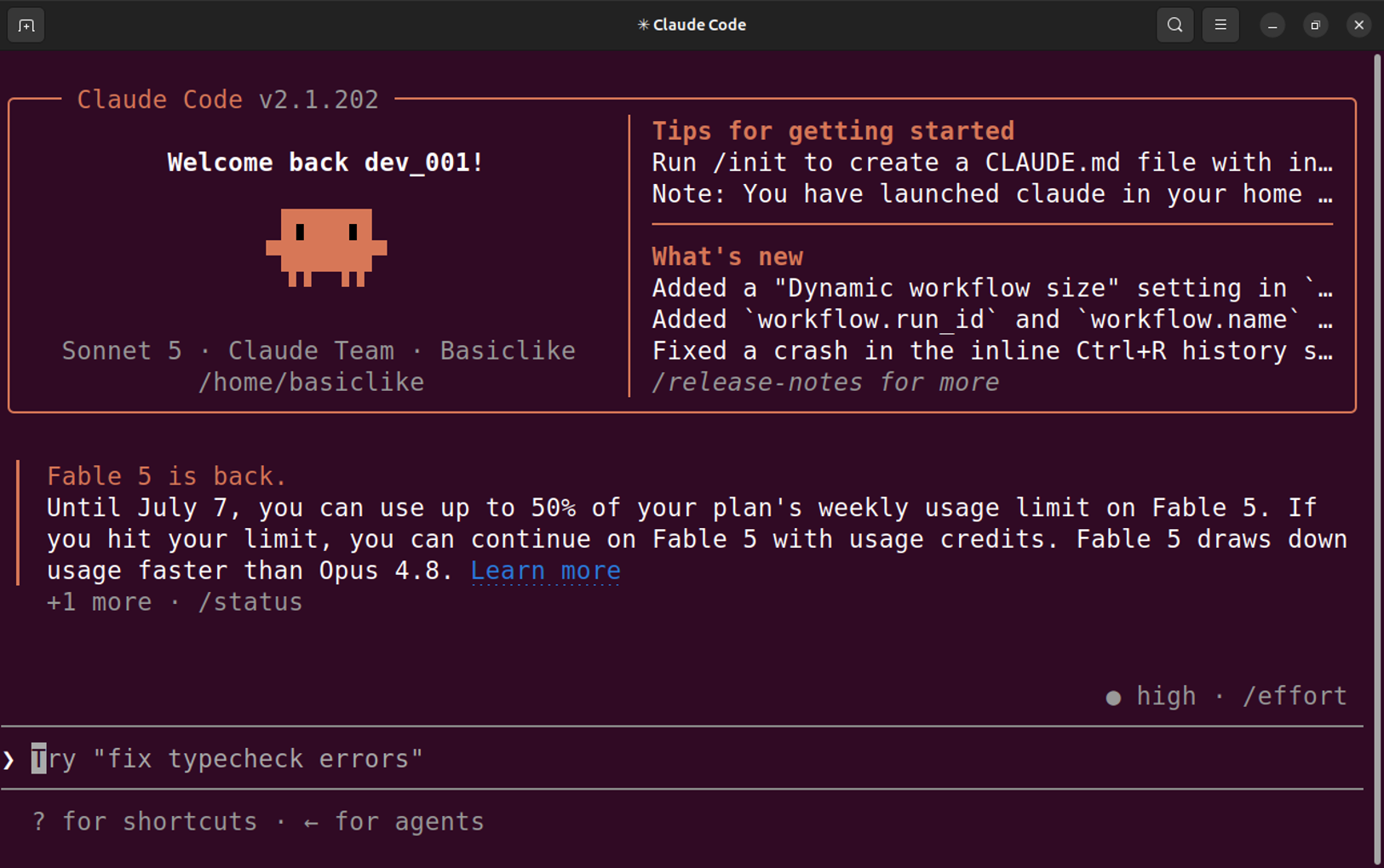Click the 'high · /effort' indicator
This screenshot has height=868, width=1384.
click(x=1226, y=697)
